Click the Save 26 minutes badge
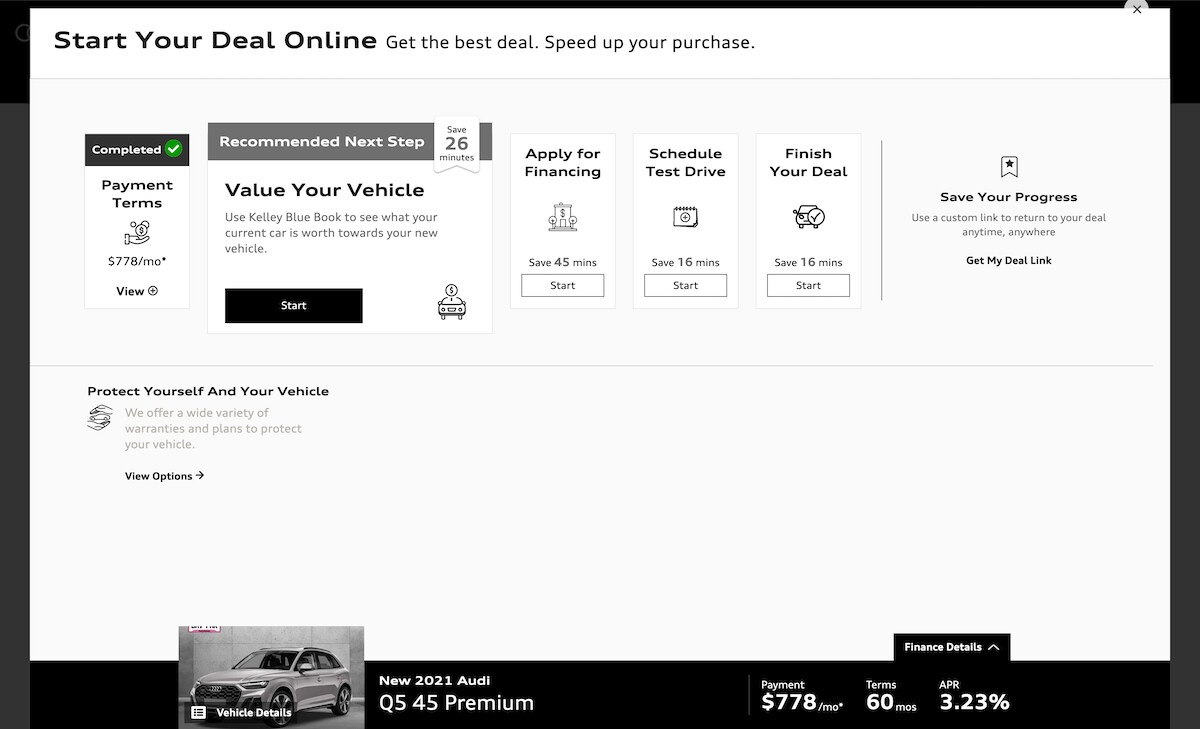The width and height of the screenshot is (1200, 729). point(457,145)
